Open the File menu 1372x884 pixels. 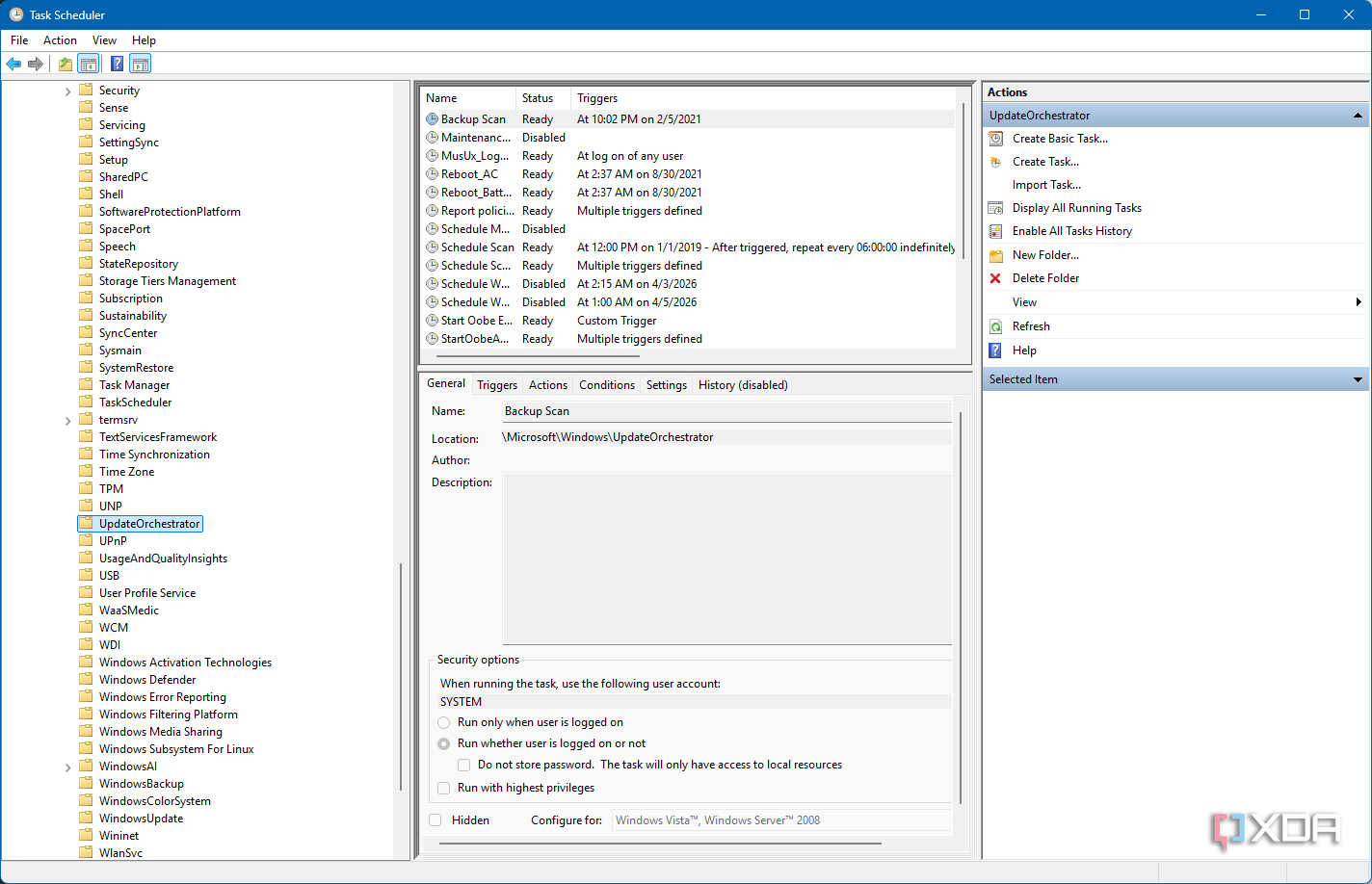tap(19, 40)
